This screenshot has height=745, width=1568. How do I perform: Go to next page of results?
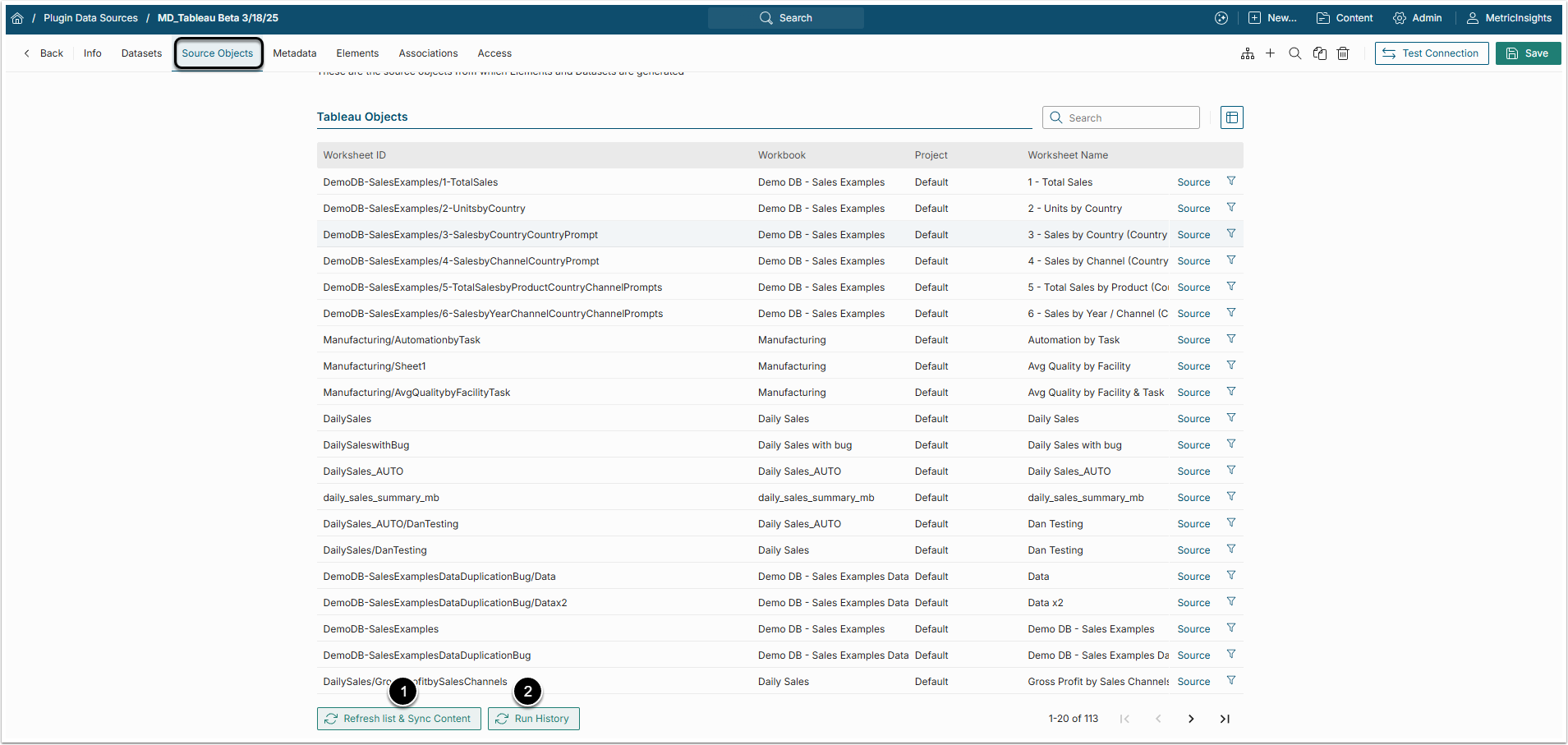(1191, 719)
